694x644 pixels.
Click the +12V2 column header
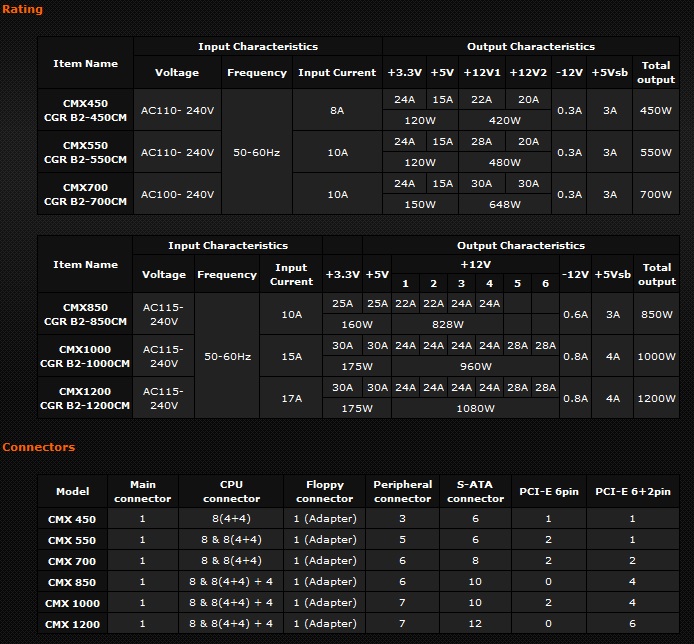(528, 73)
